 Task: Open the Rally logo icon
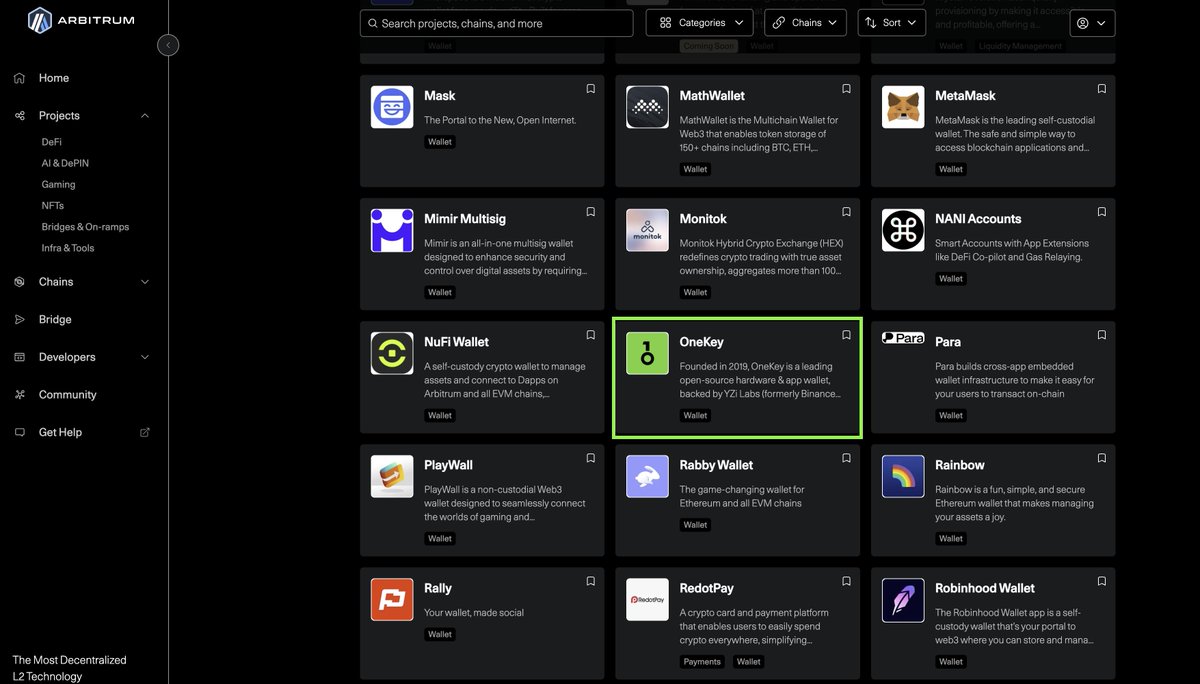coord(392,599)
